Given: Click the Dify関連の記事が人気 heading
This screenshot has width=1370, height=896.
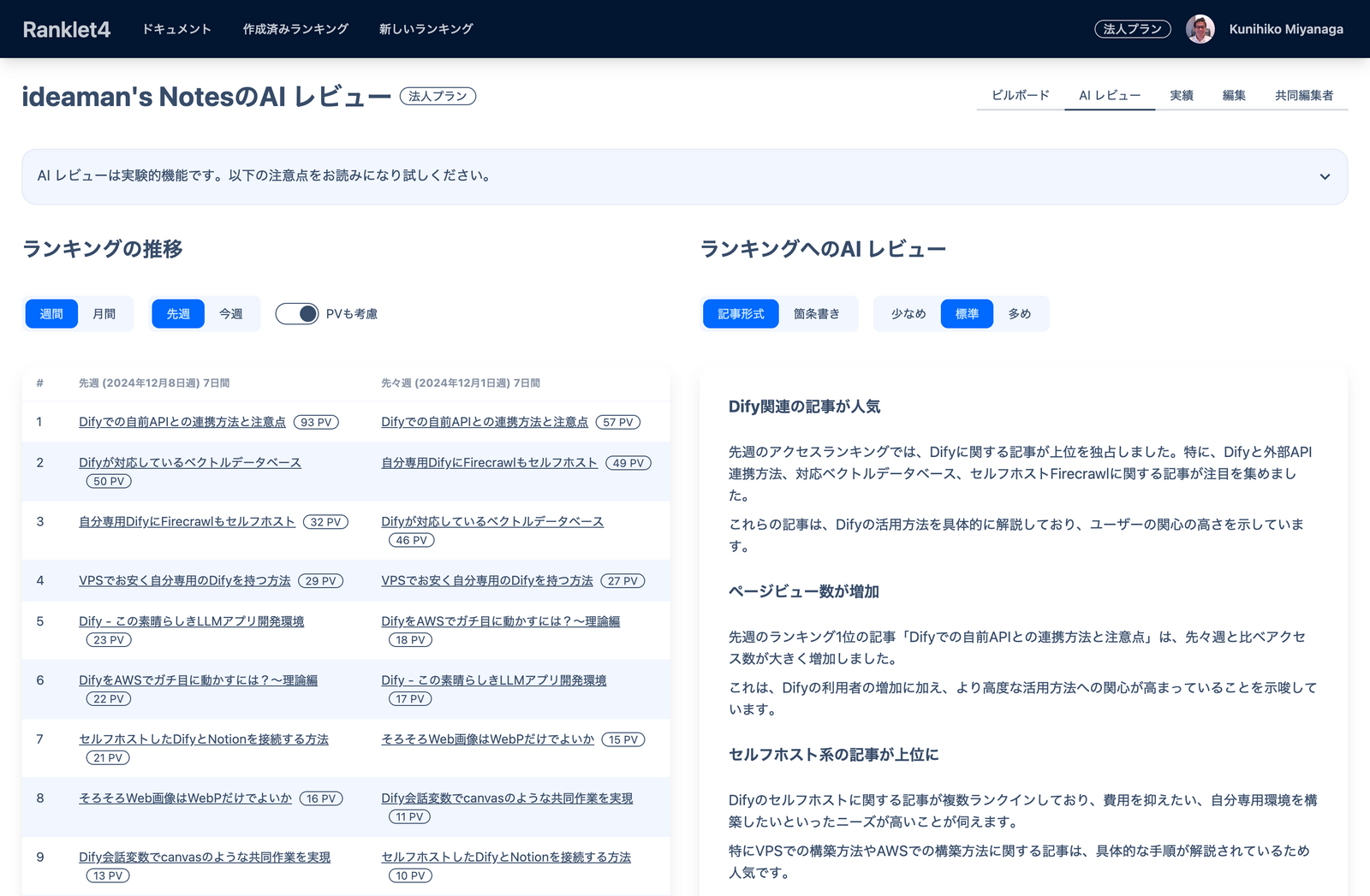Looking at the screenshot, I should click(804, 406).
